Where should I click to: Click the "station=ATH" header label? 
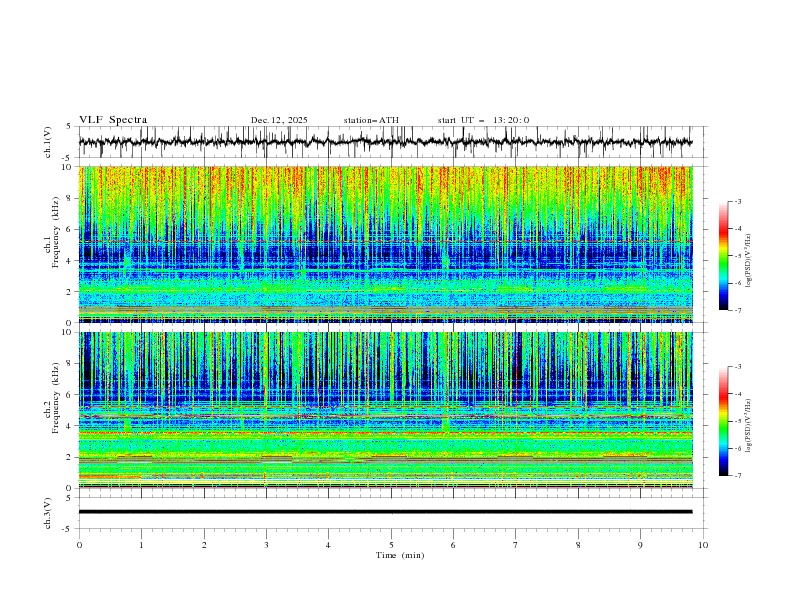click(x=371, y=120)
